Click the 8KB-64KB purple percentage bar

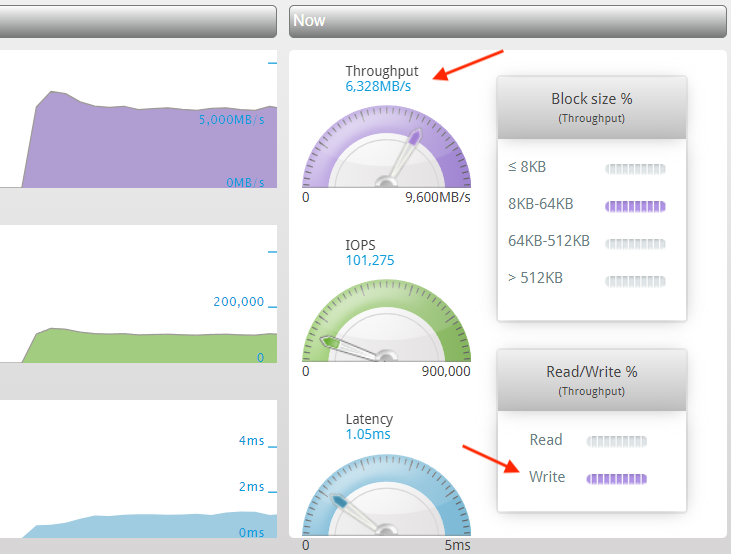coord(635,206)
